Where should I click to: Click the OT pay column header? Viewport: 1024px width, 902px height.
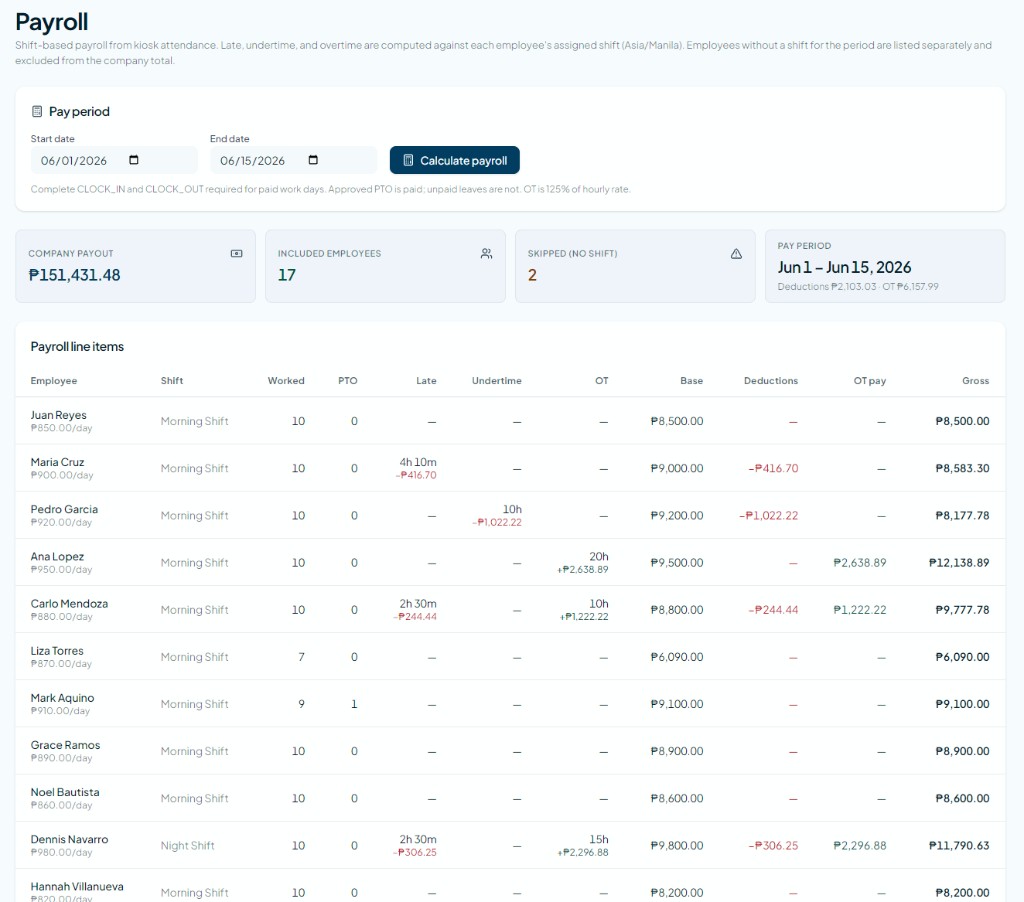[x=870, y=381]
